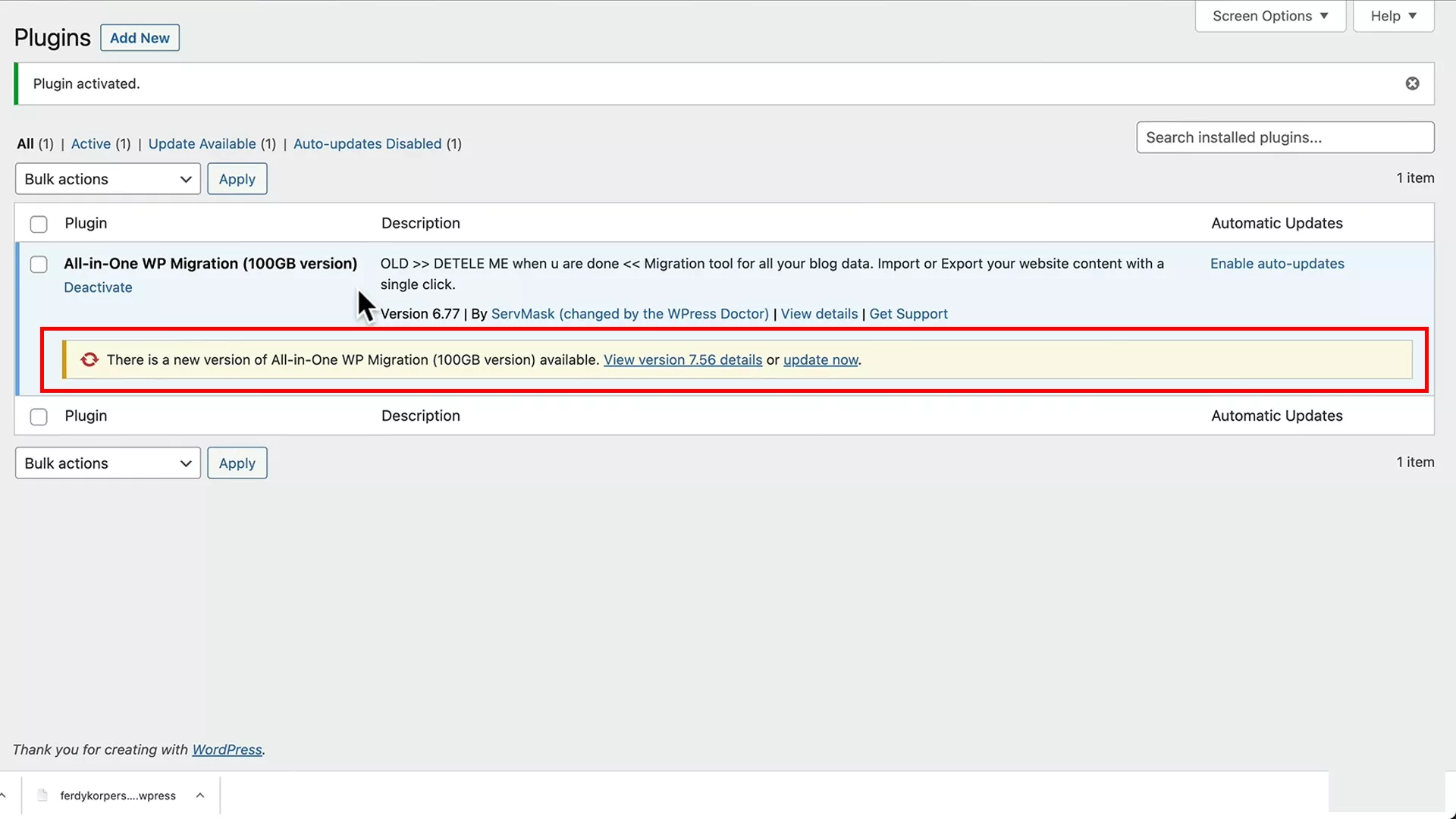Screen dimensions: 1456x819
Task: Check the select-all checkbox in table header
Action: coord(39,224)
